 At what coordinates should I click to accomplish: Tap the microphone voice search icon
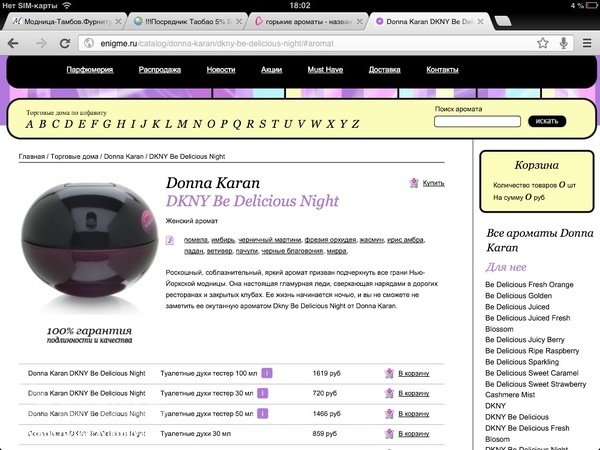pos(564,43)
